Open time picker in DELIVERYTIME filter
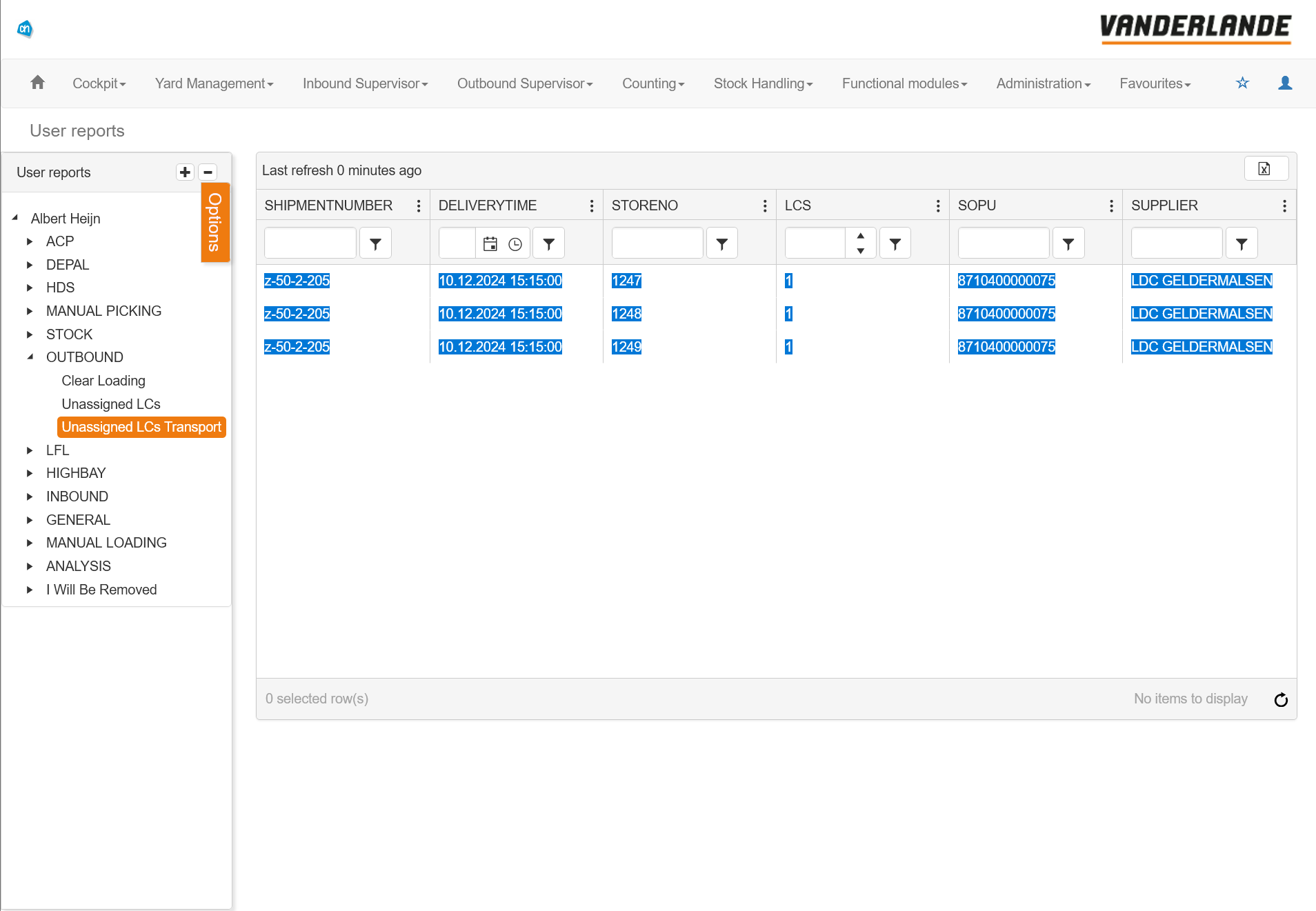1316x911 pixels. (515, 243)
